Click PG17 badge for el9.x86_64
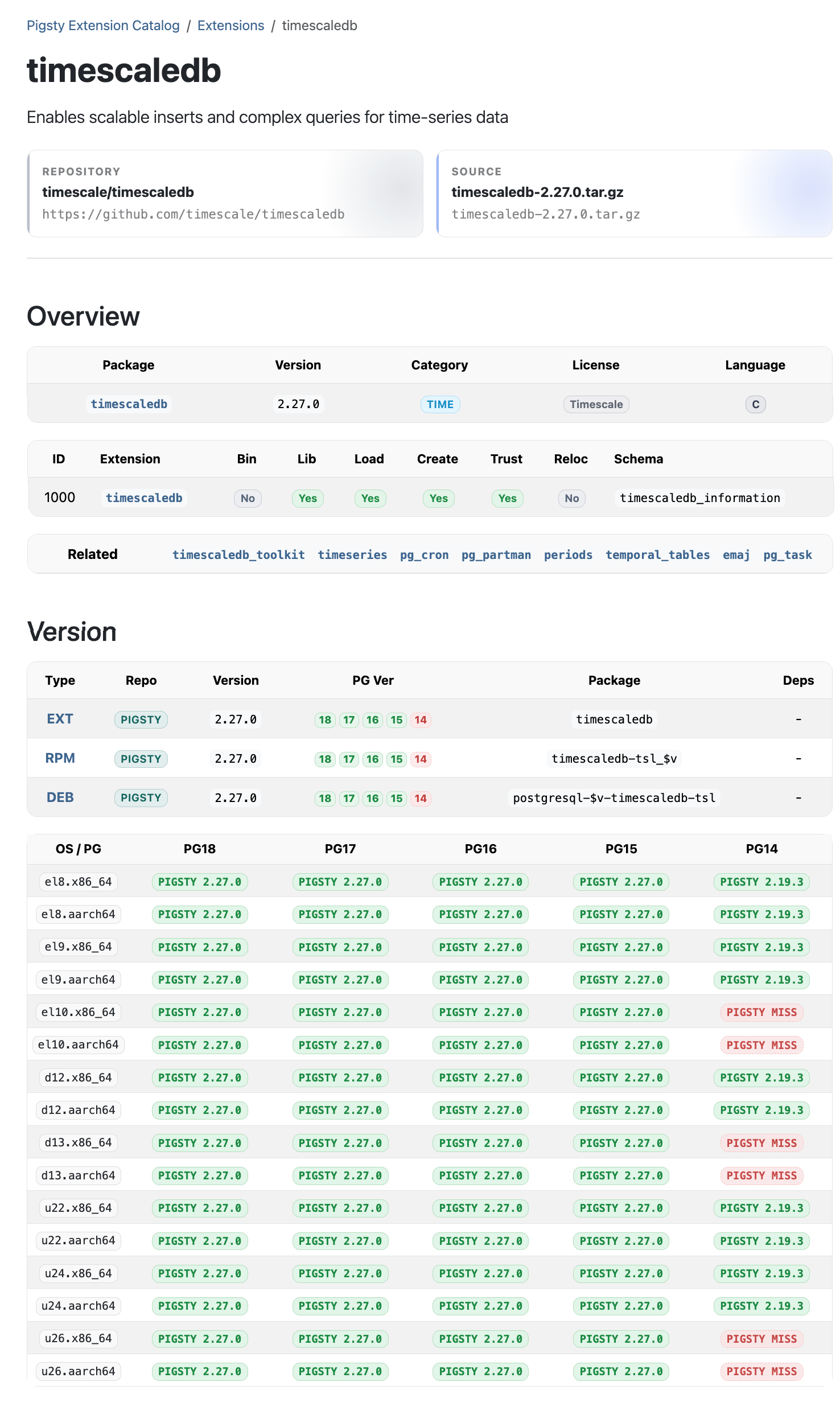Screen dimensions: 840x1423 pos(340,948)
